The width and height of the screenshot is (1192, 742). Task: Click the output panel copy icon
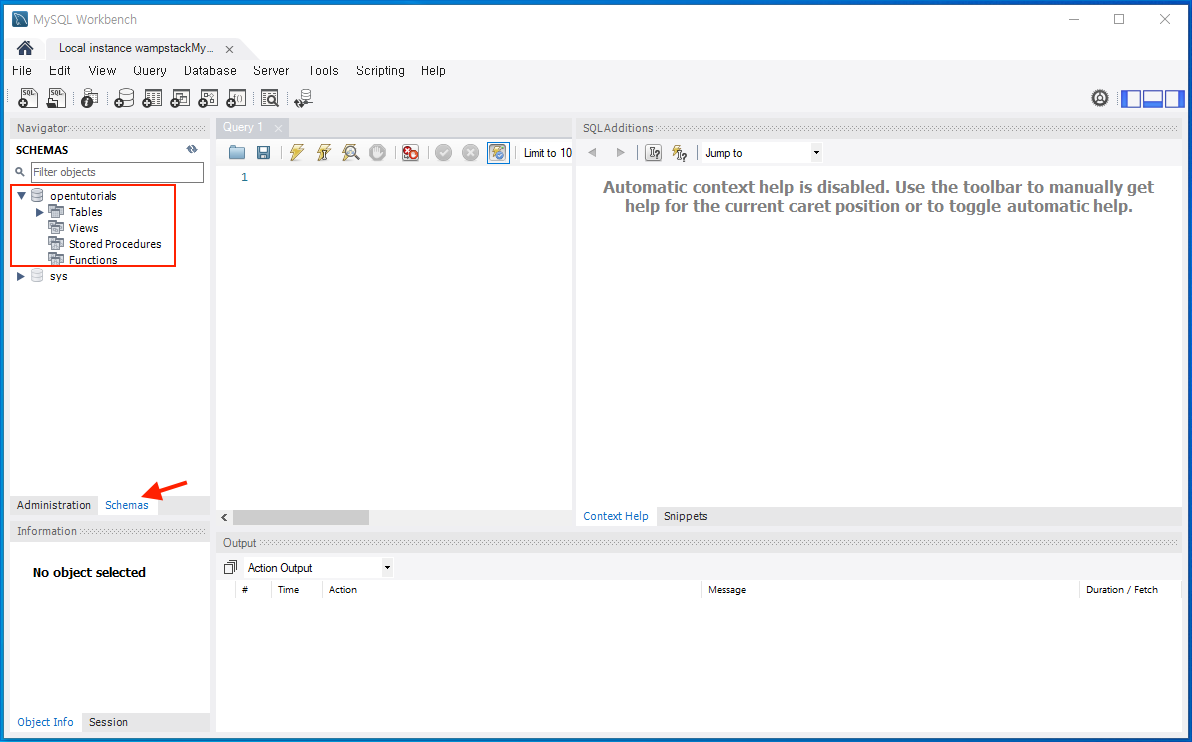230,568
